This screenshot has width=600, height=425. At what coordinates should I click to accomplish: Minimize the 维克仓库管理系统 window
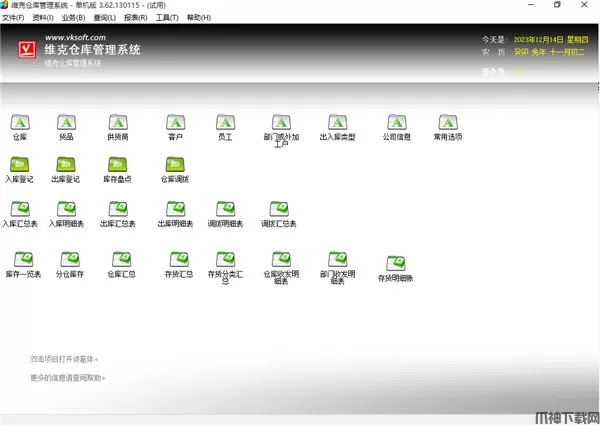tap(531, 5)
